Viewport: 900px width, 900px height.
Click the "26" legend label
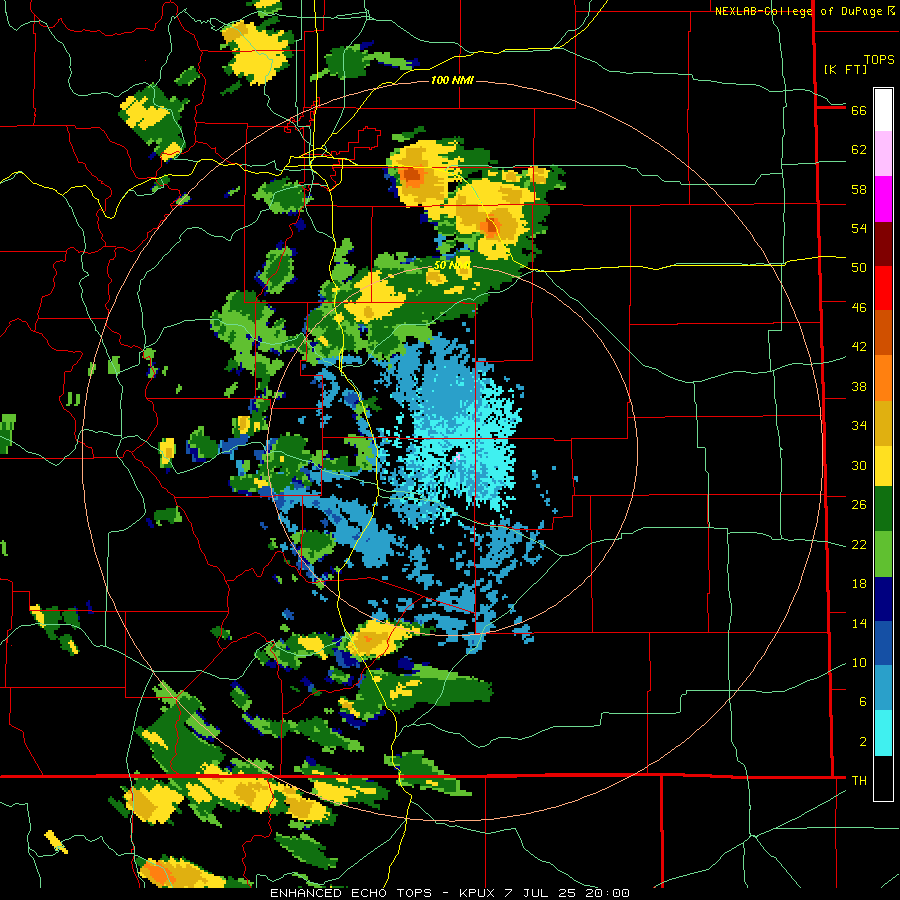859,505
